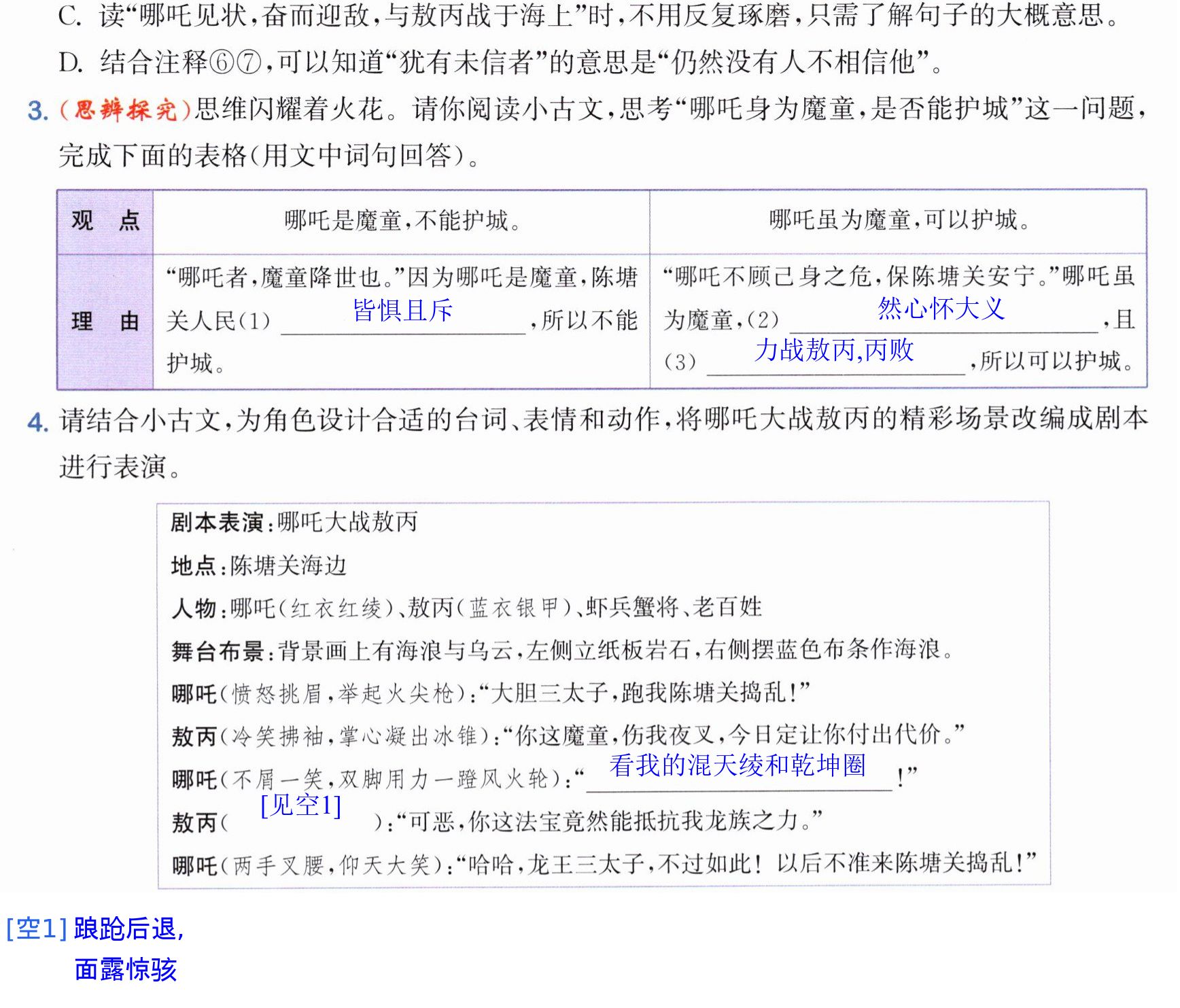Click the question number 4

(x=38, y=422)
